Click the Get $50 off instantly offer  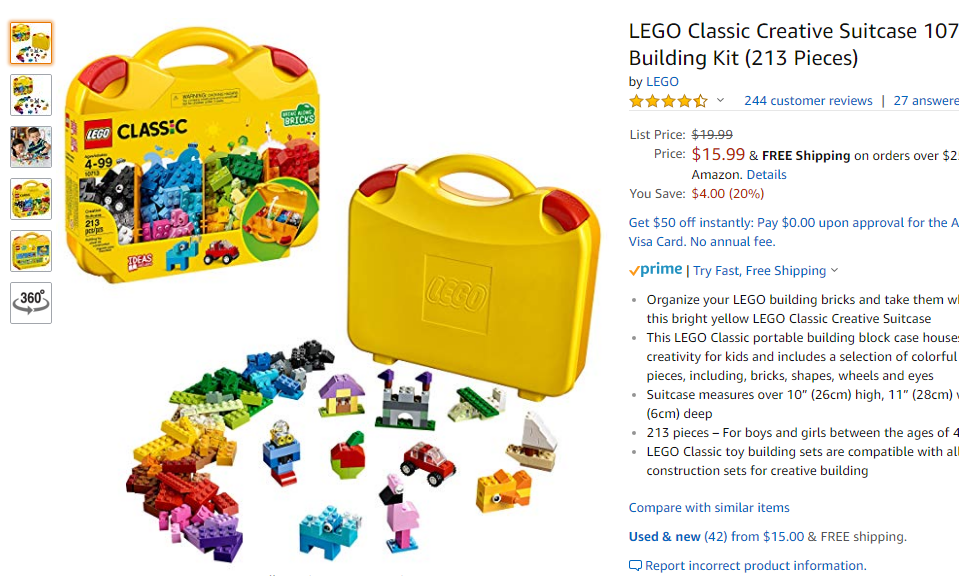click(794, 232)
